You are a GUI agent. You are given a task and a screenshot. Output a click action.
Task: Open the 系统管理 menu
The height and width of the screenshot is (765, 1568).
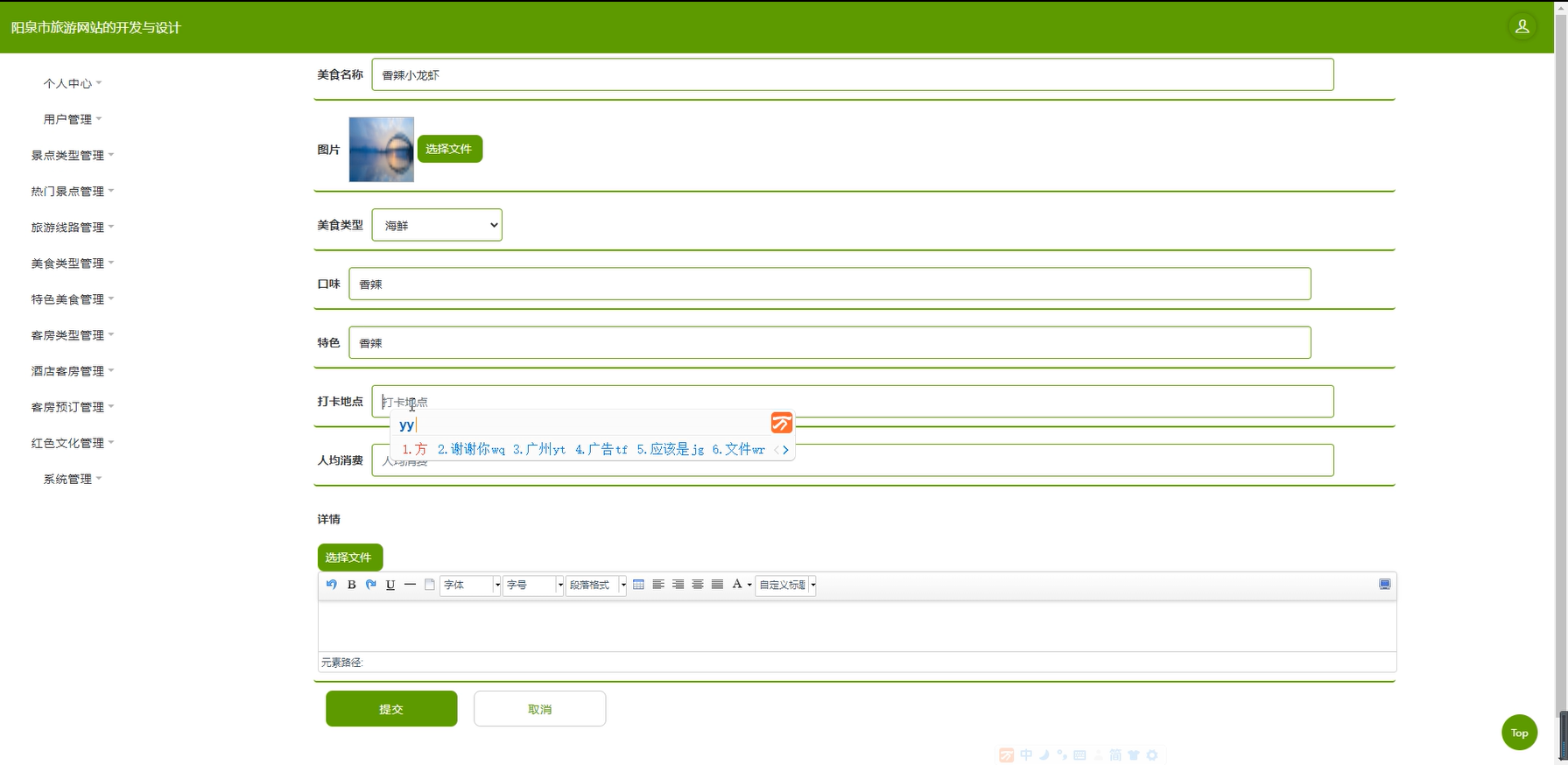click(x=73, y=478)
